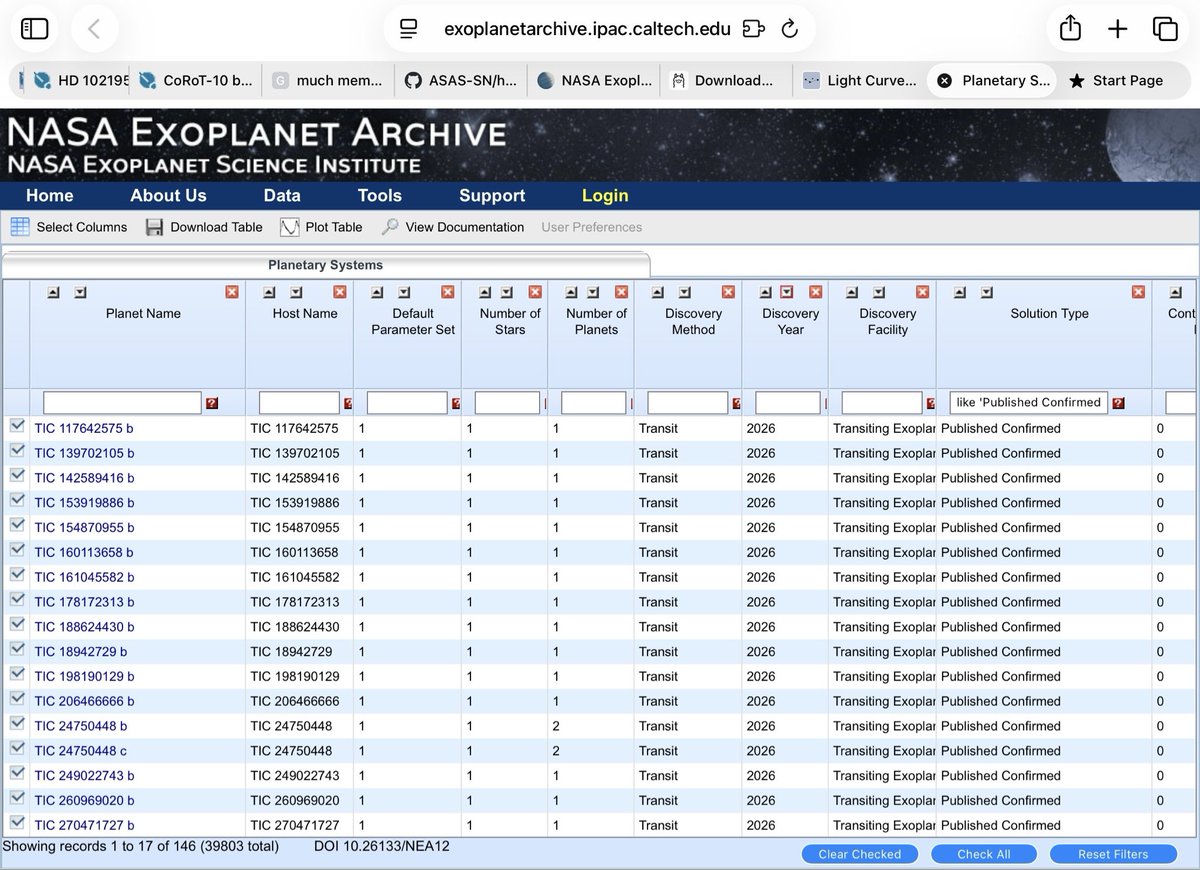Image resolution: width=1200 pixels, height=870 pixels.
Task: Uncheck the TIC 24750448 c row
Action: pos(16,750)
